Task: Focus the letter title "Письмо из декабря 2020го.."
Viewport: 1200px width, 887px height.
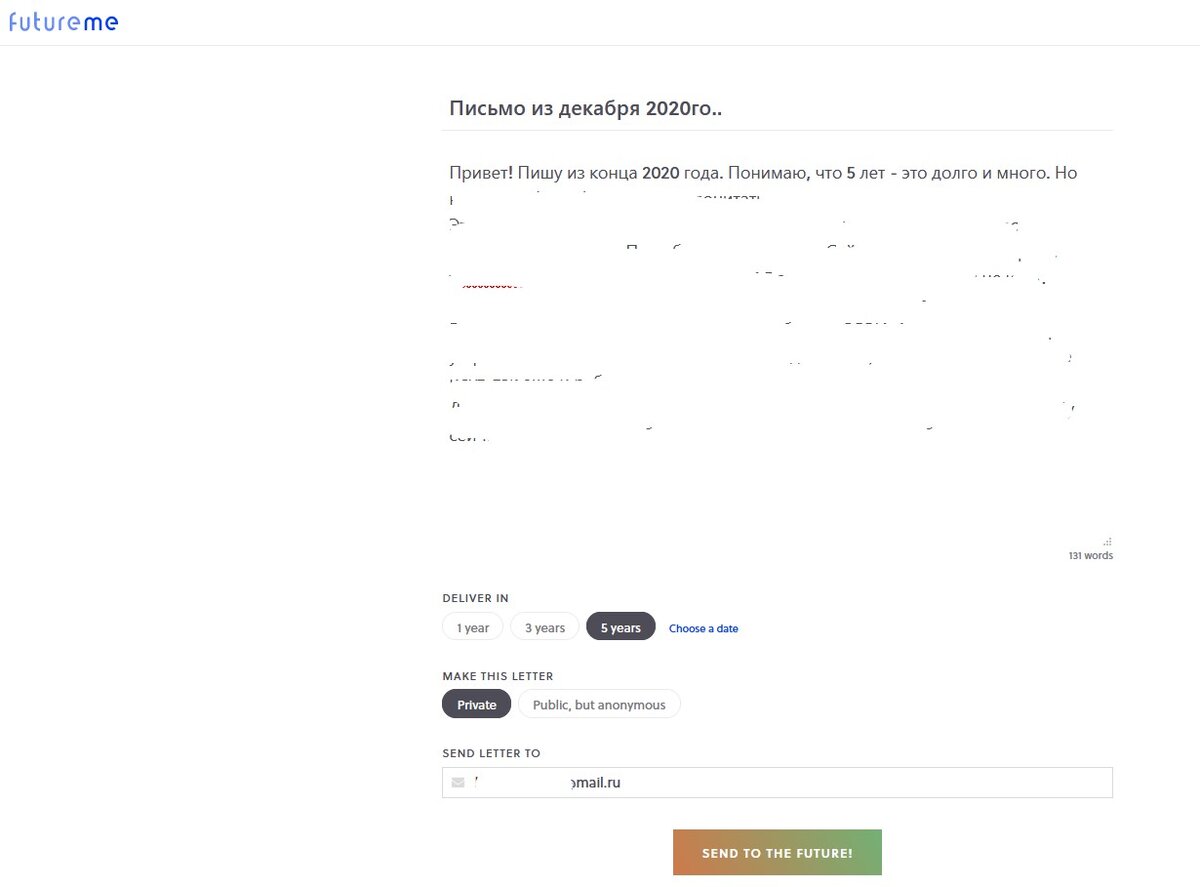Action: click(586, 109)
